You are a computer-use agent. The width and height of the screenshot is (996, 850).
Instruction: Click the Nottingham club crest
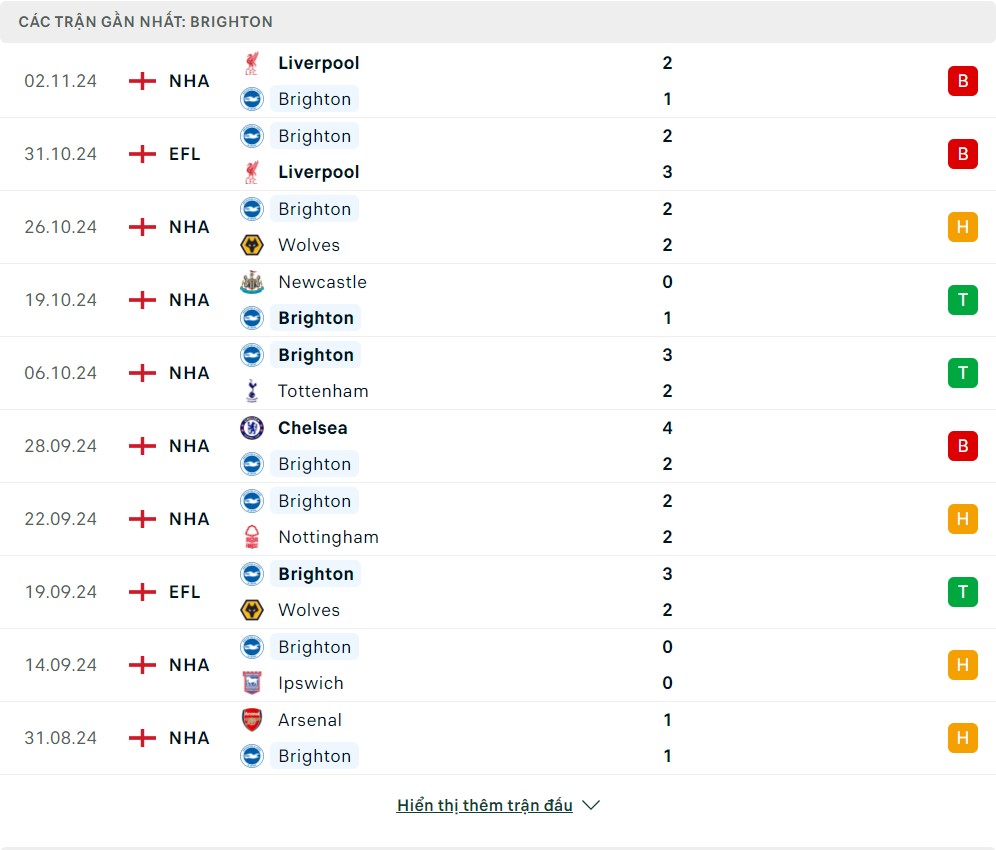[252, 537]
